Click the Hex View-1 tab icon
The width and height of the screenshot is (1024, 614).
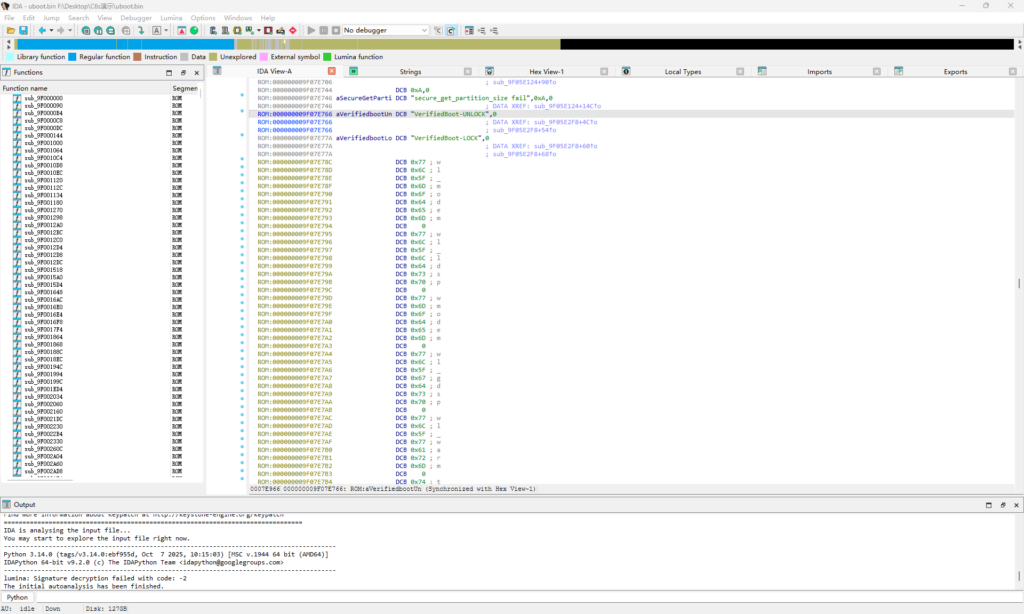point(490,71)
